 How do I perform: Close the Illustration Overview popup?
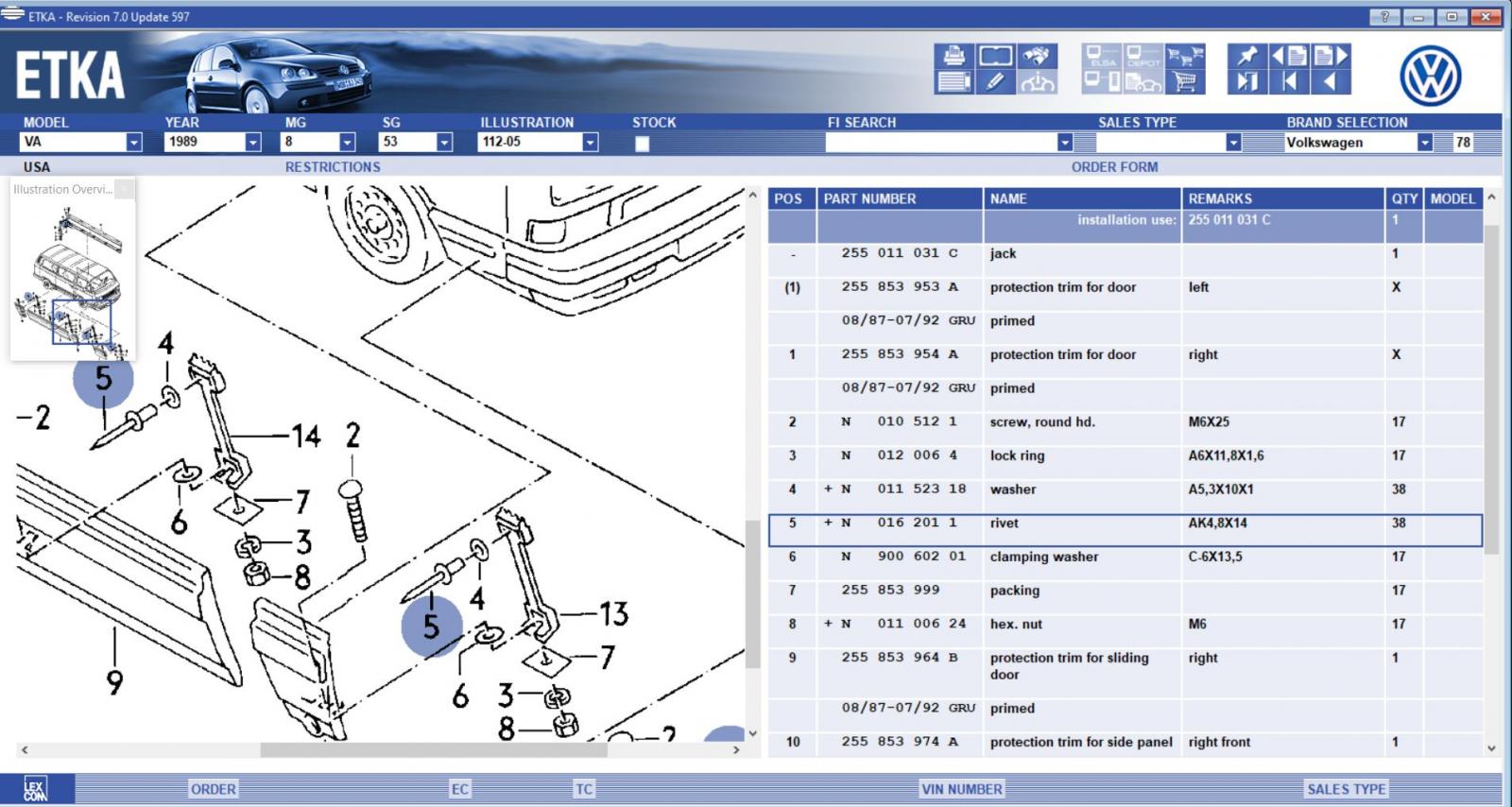click(x=125, y=189)
